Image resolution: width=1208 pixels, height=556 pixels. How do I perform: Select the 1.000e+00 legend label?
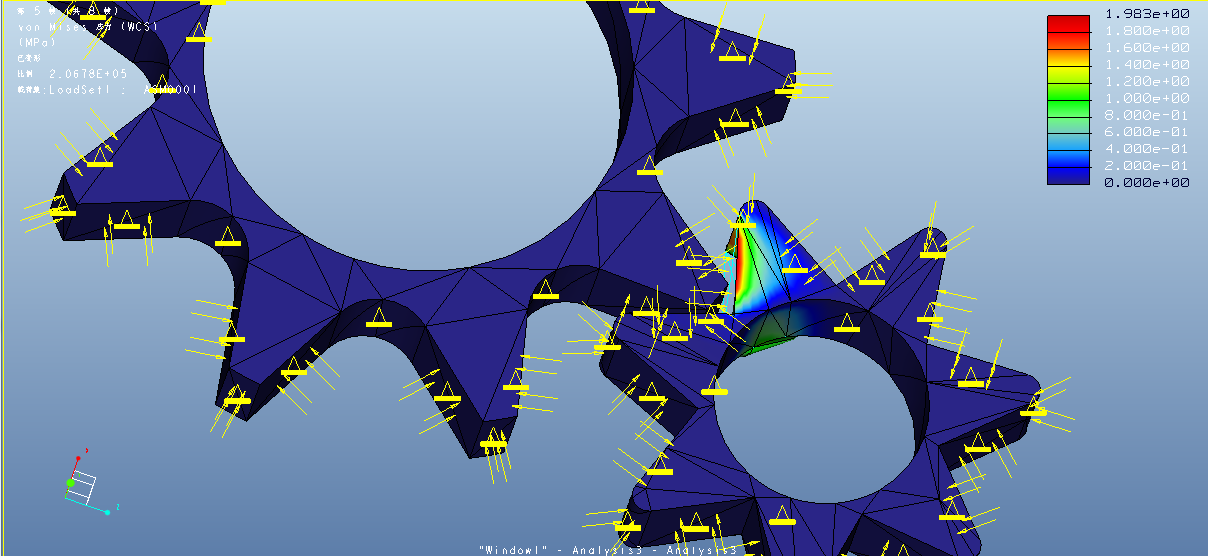(1146, 98)
